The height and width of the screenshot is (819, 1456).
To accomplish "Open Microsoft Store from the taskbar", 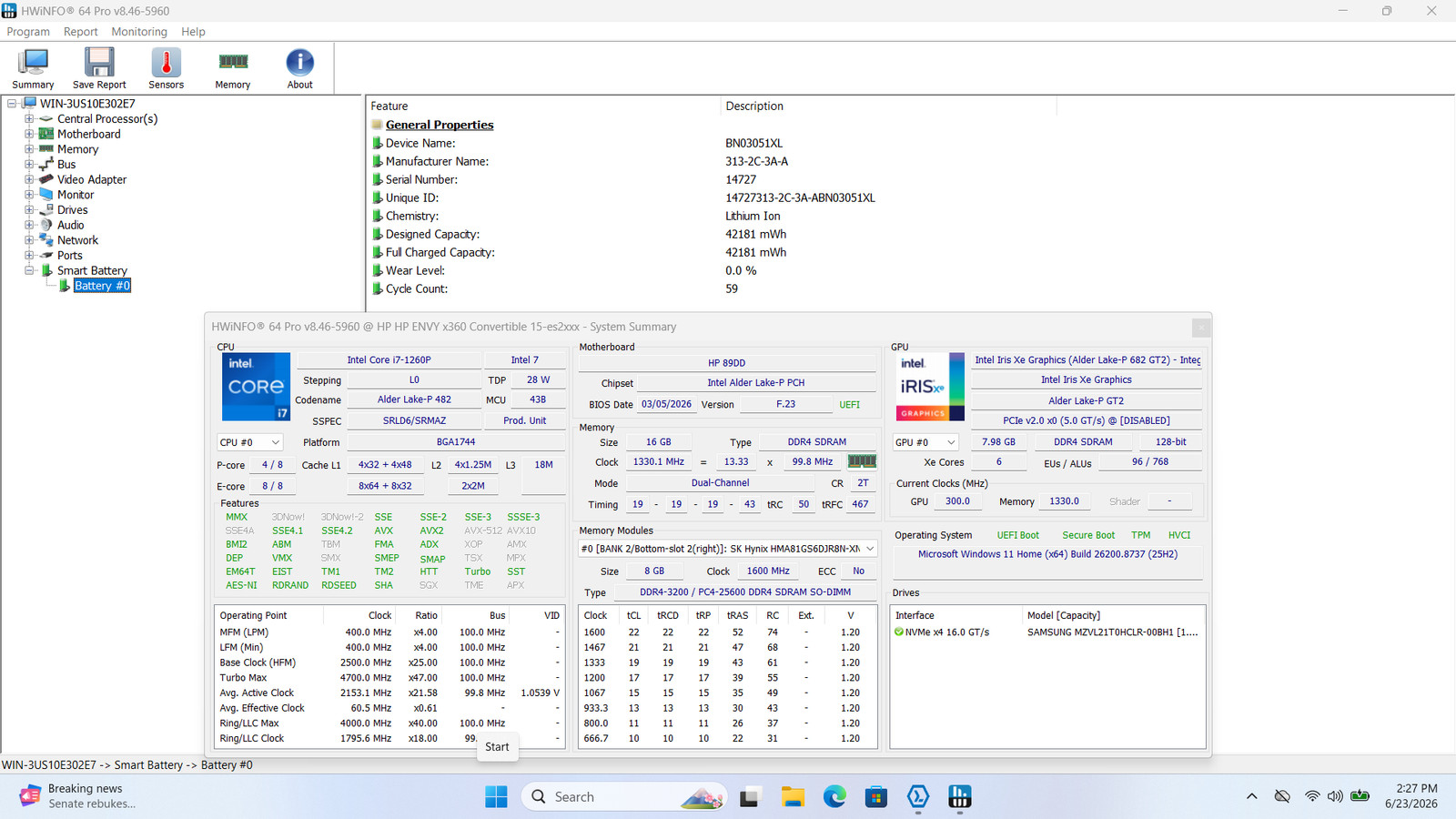I will [x=876, y=797].
